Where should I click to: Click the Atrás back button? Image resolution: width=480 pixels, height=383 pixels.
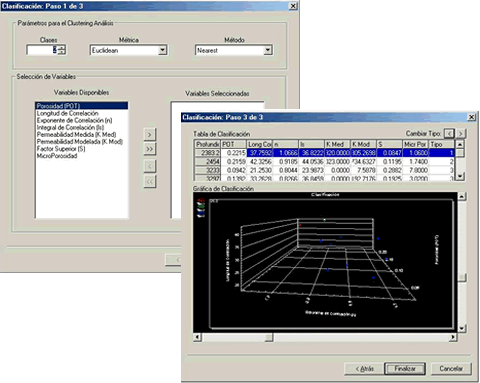click(x=364, y=369)
